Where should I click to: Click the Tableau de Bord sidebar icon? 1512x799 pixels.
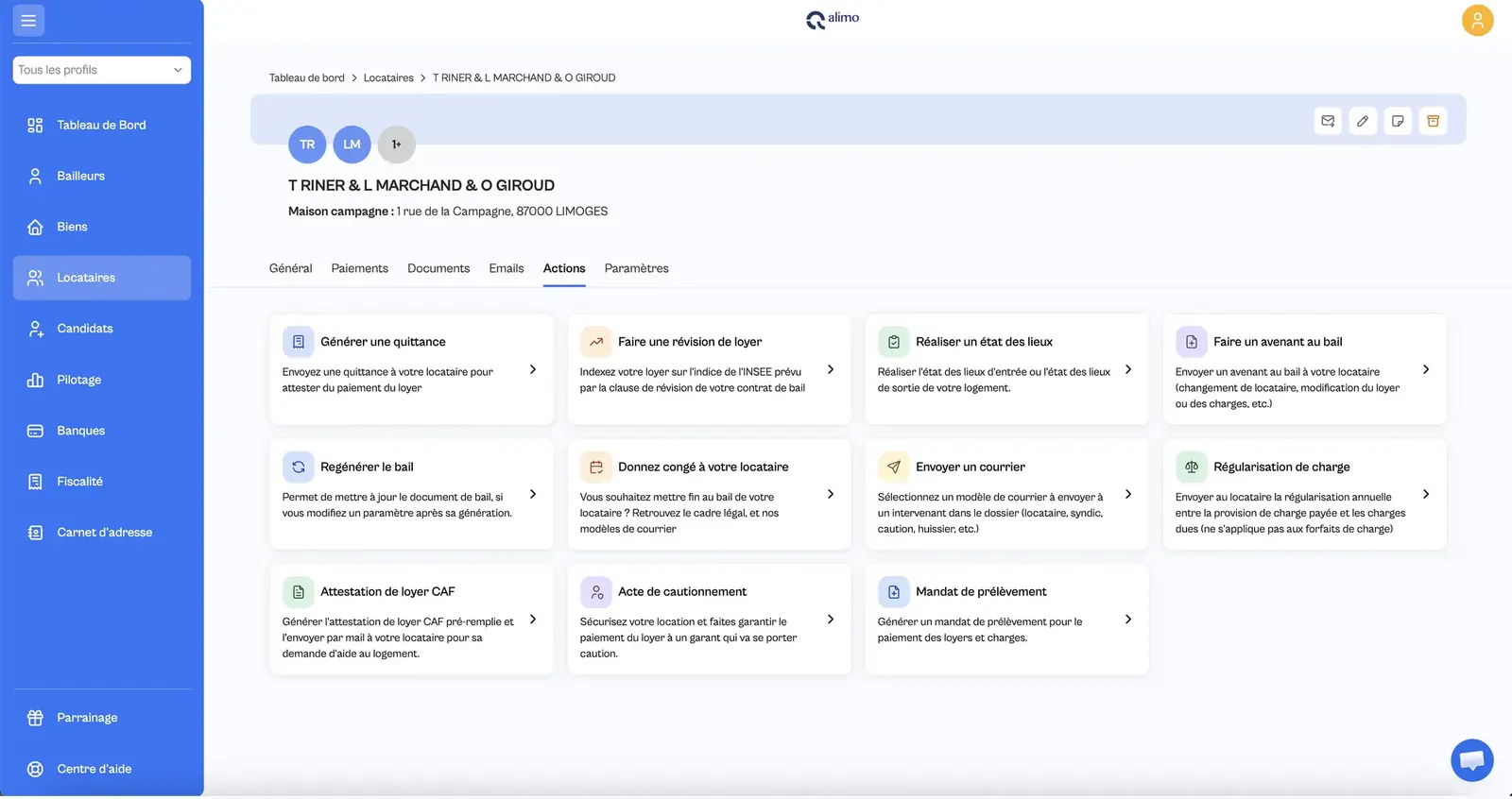click(x=35, y=126)
